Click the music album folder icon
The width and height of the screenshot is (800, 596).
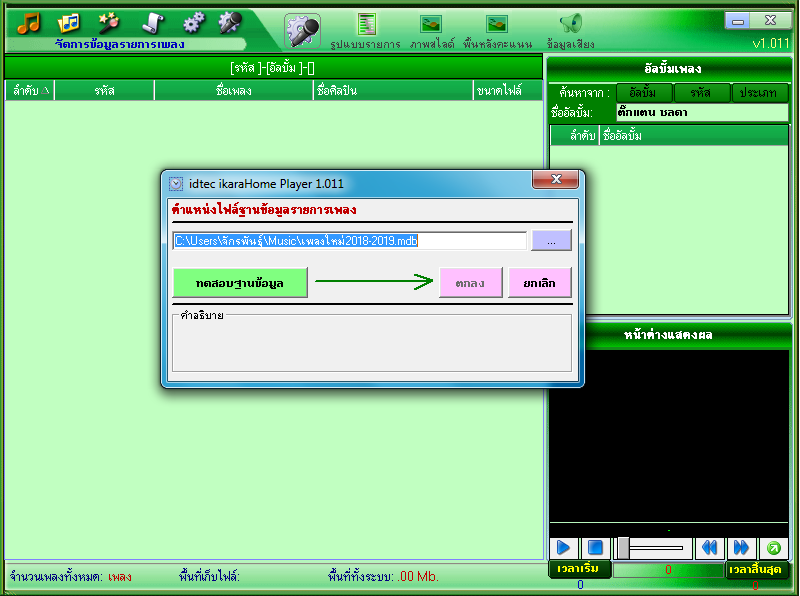(69, 22)
